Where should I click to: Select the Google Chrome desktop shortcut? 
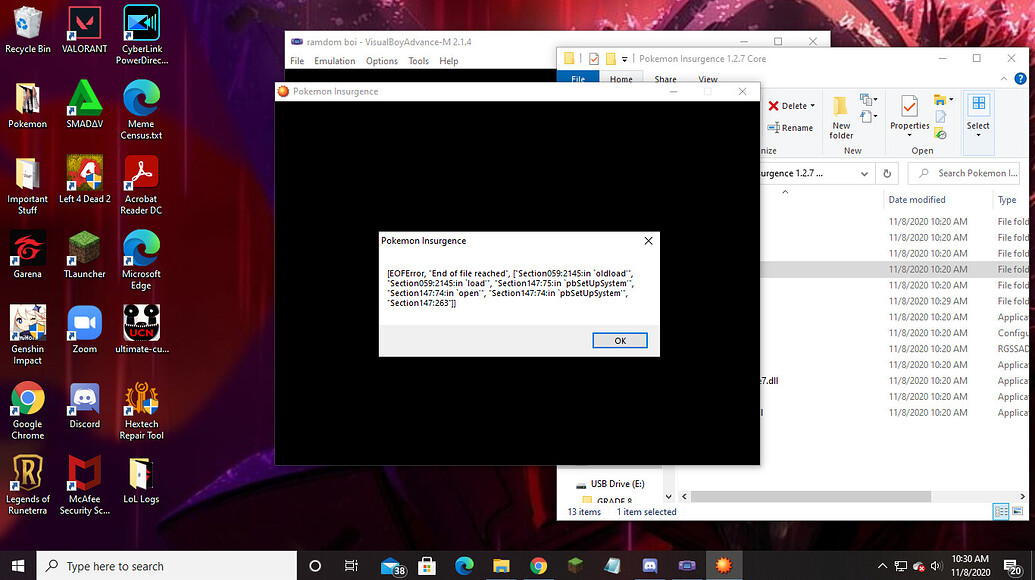[27, 410]
